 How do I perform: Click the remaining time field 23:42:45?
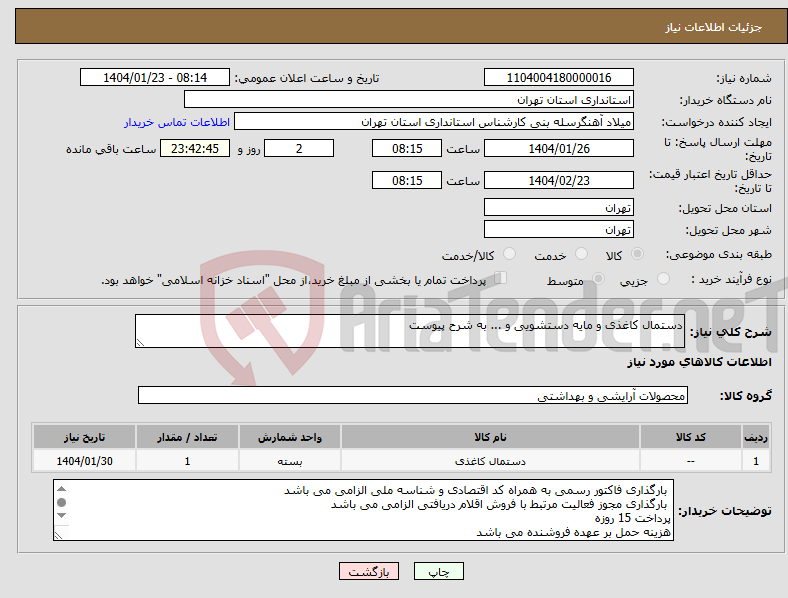click(195, 148)
